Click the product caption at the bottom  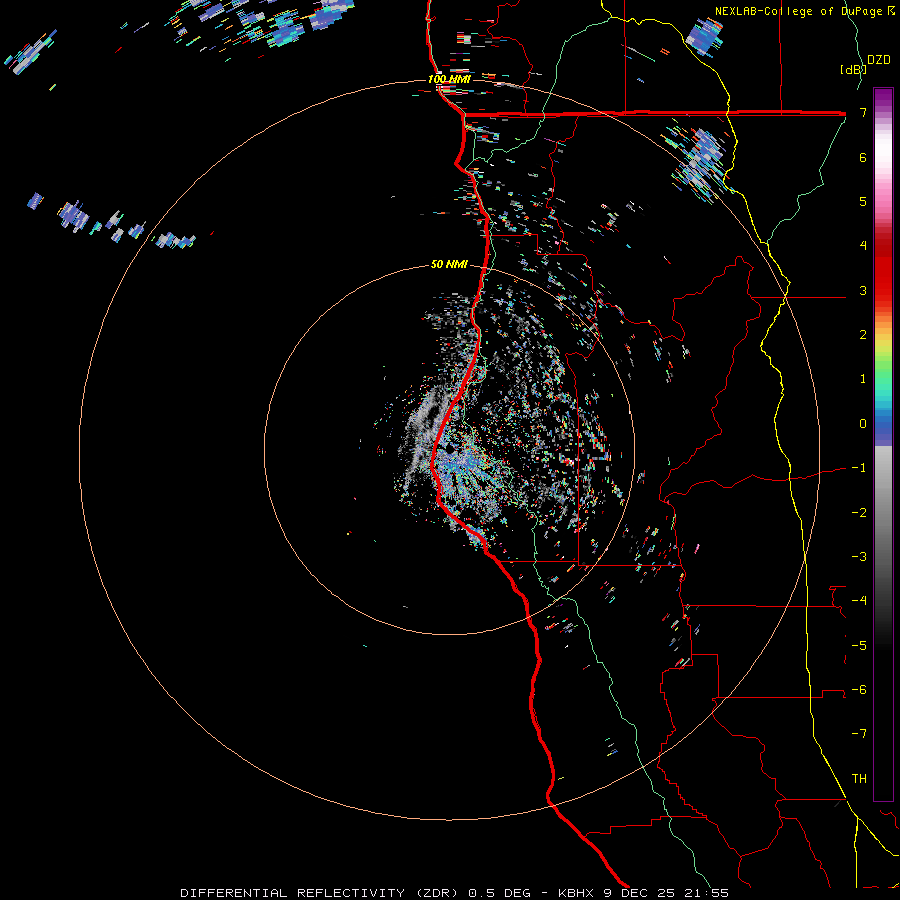[x=454, y=893]
